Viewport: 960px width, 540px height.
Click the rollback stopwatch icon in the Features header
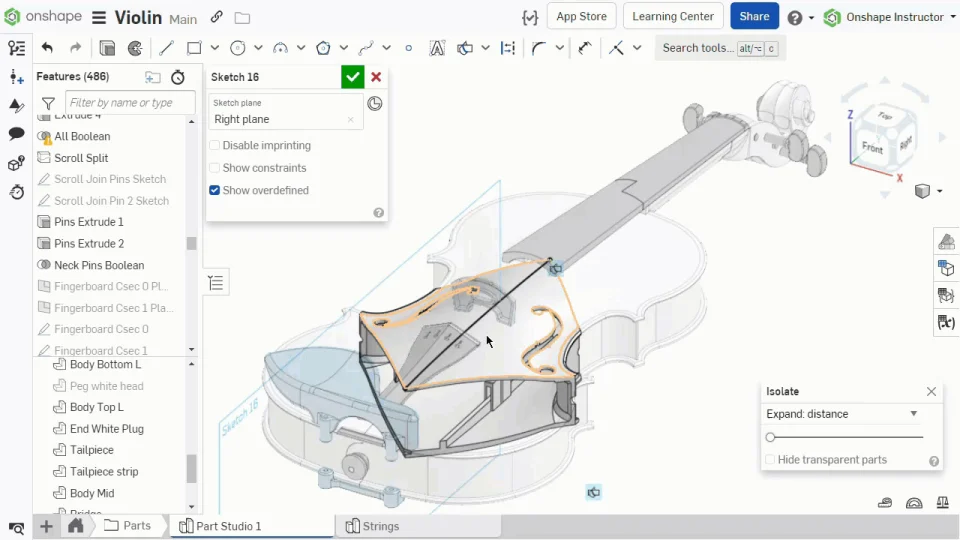click(x=178, y=77)
